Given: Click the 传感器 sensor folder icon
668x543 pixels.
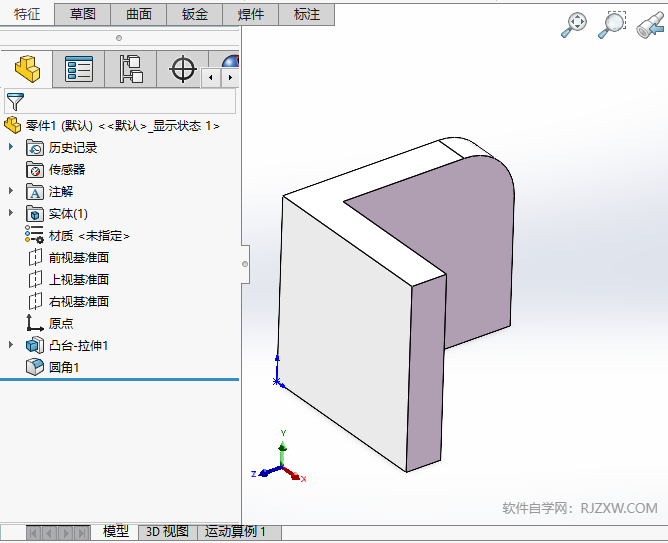Looking at the screenshot, I should (35, 170).
